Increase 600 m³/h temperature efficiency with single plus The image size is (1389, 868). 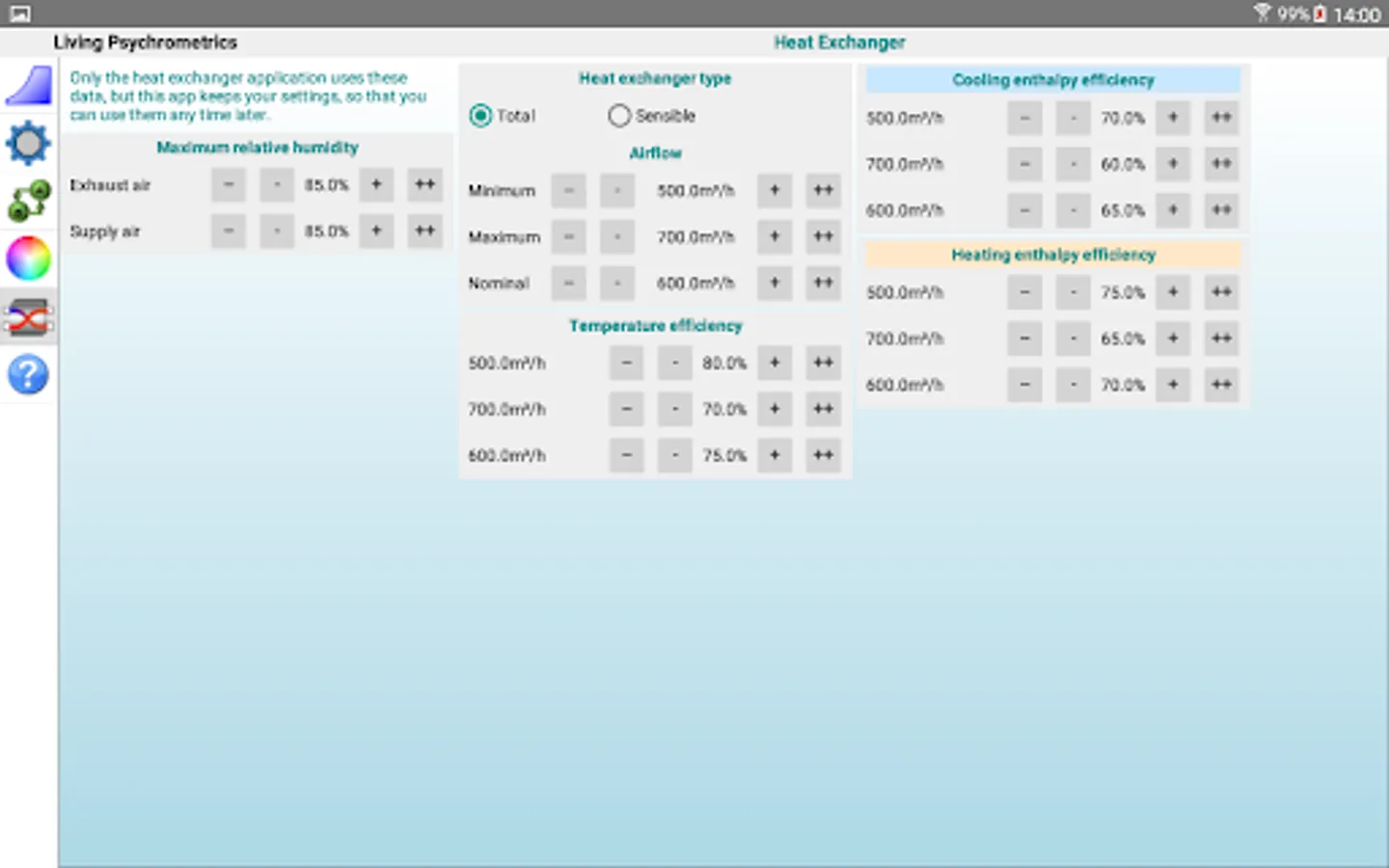[x=775, y=455]
